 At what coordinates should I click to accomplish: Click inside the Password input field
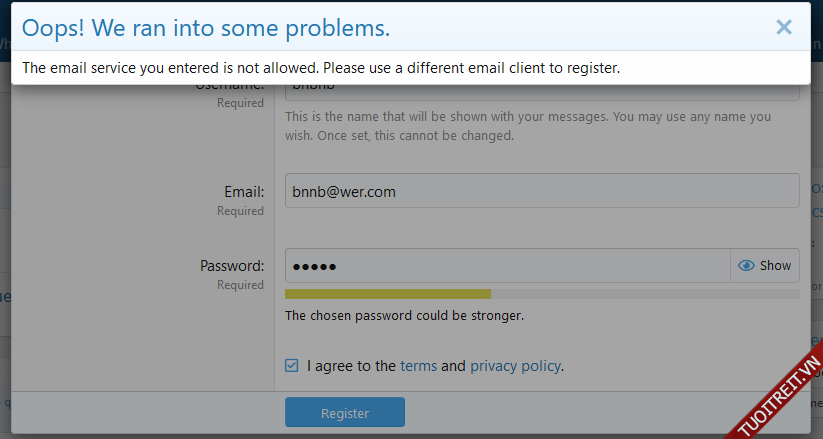(507, 266)
